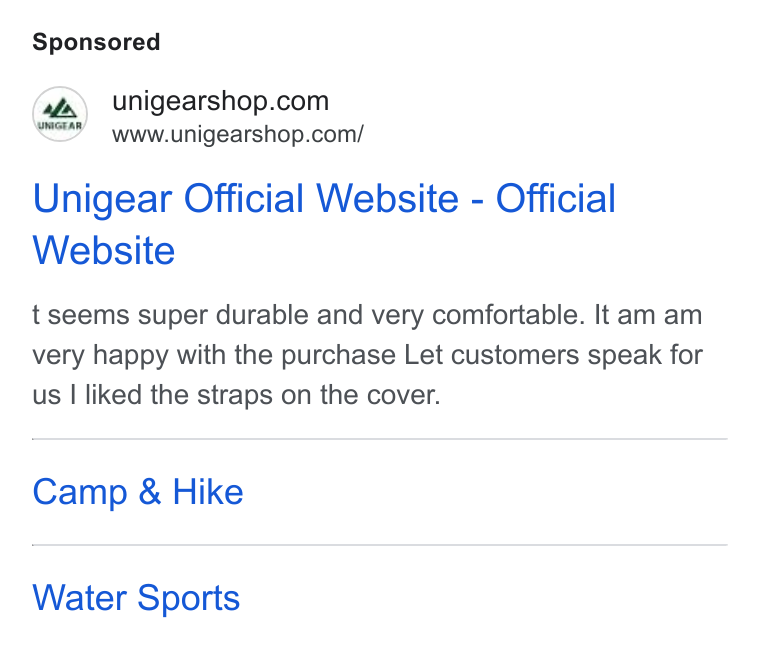Click the UNIGEAR text inside the round logo

coord(60,126)
